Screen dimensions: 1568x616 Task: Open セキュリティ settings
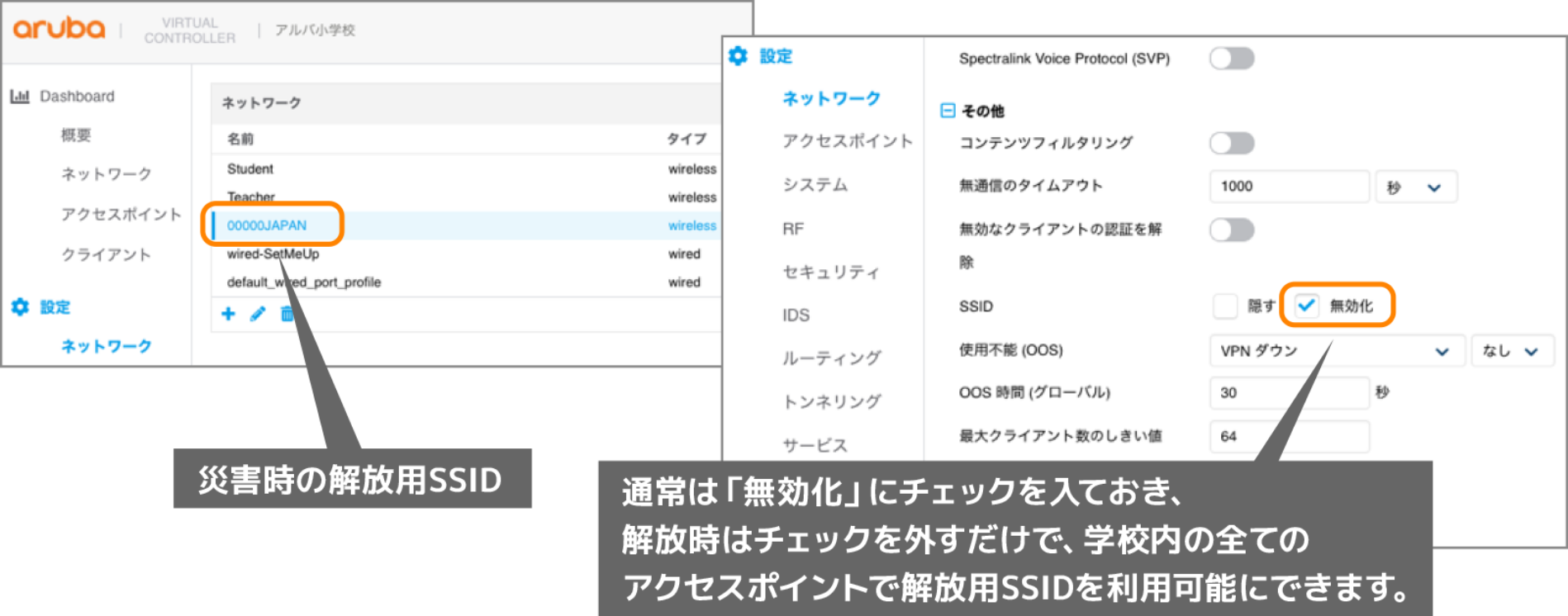(831, 272)
